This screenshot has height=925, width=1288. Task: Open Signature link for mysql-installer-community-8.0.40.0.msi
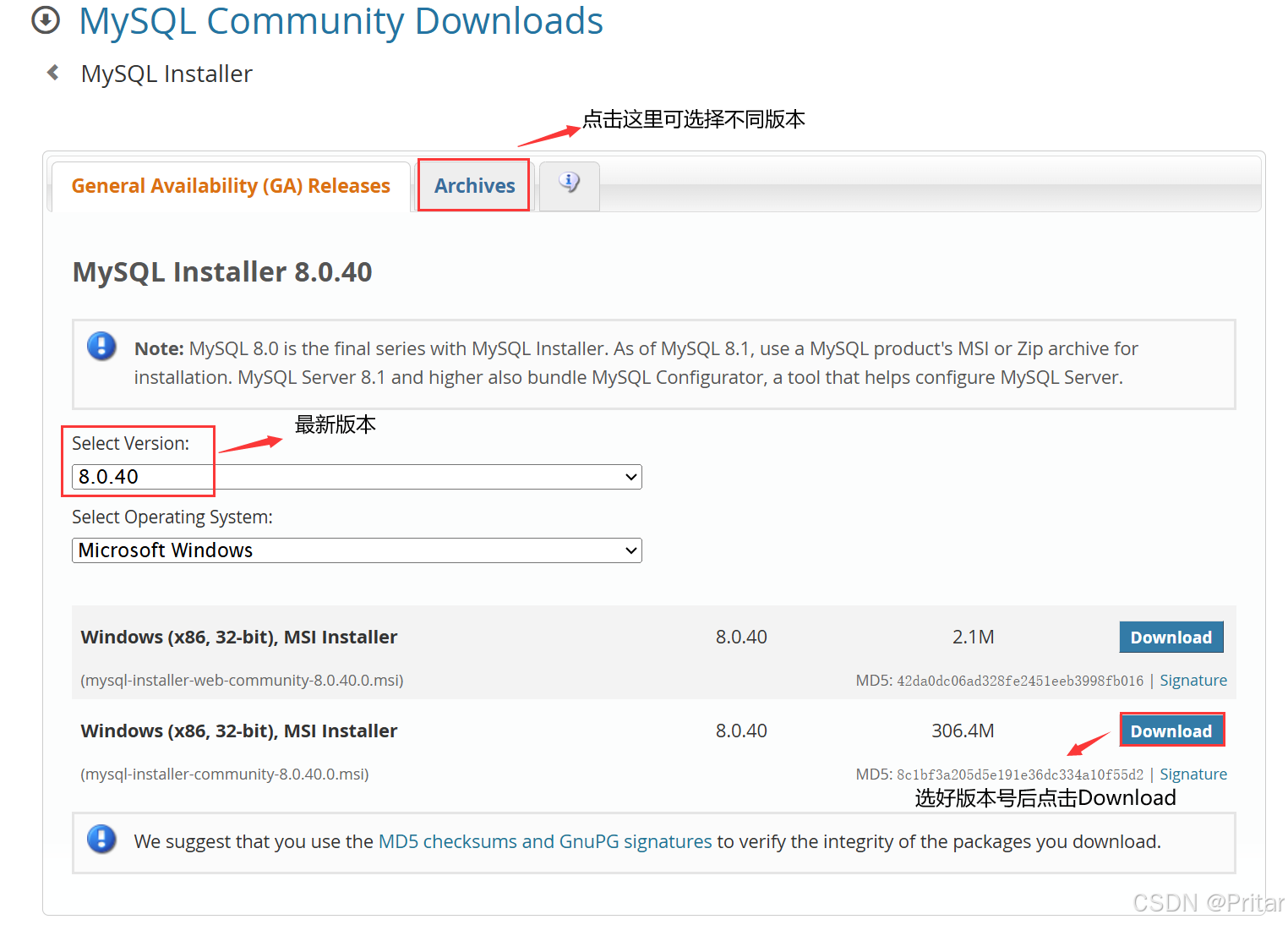[1193, 774]
